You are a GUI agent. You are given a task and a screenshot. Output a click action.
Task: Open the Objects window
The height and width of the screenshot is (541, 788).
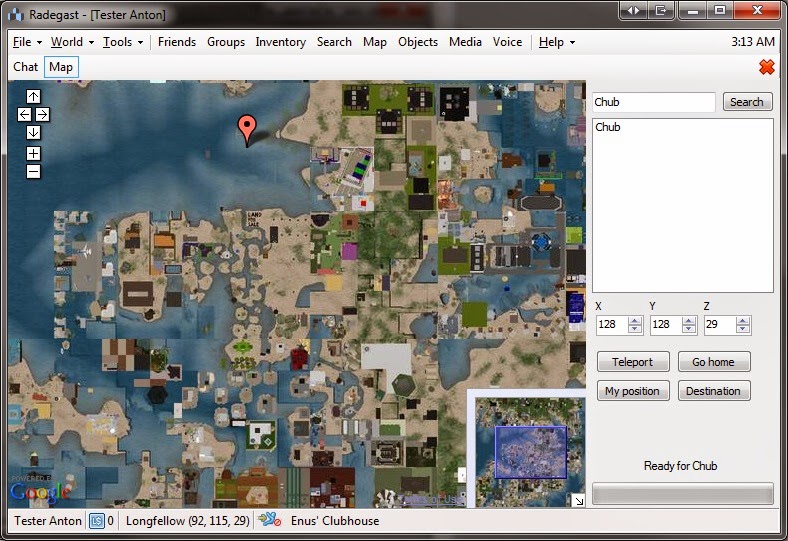coord(418,42)
